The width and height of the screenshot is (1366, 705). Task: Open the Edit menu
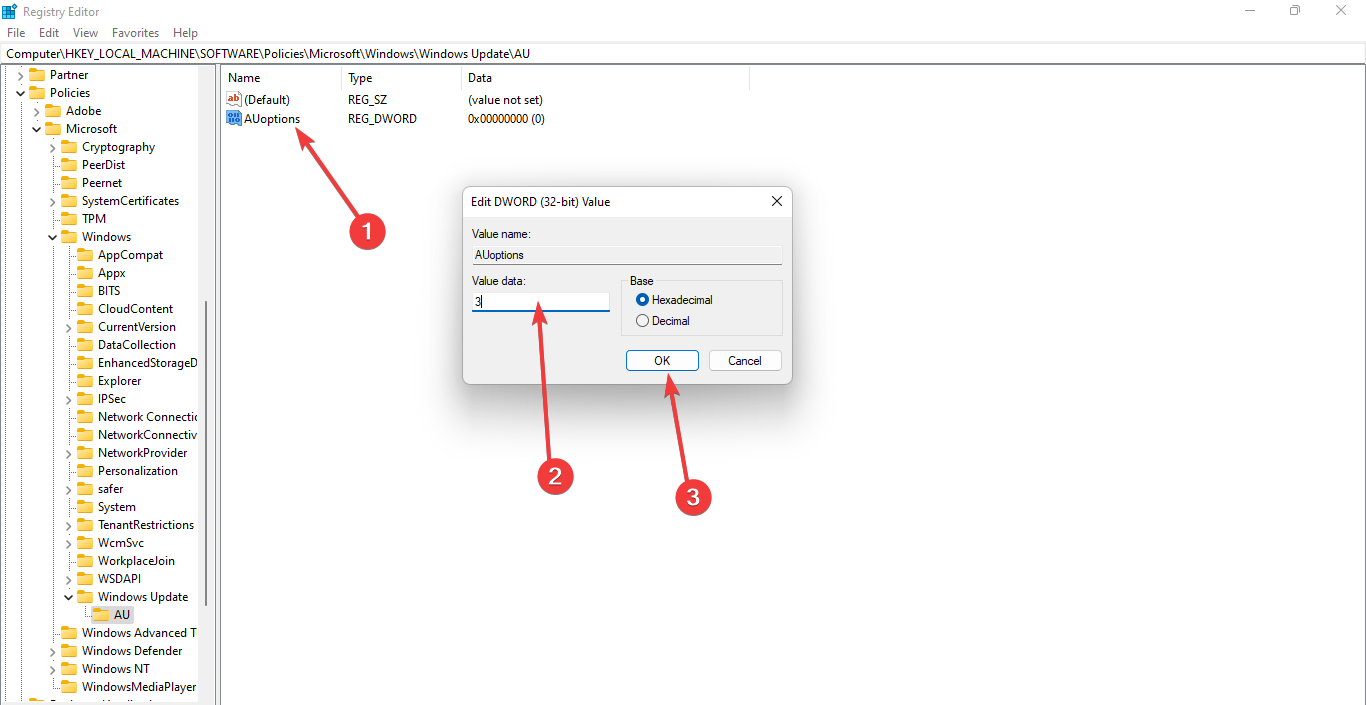pos(49,33)
